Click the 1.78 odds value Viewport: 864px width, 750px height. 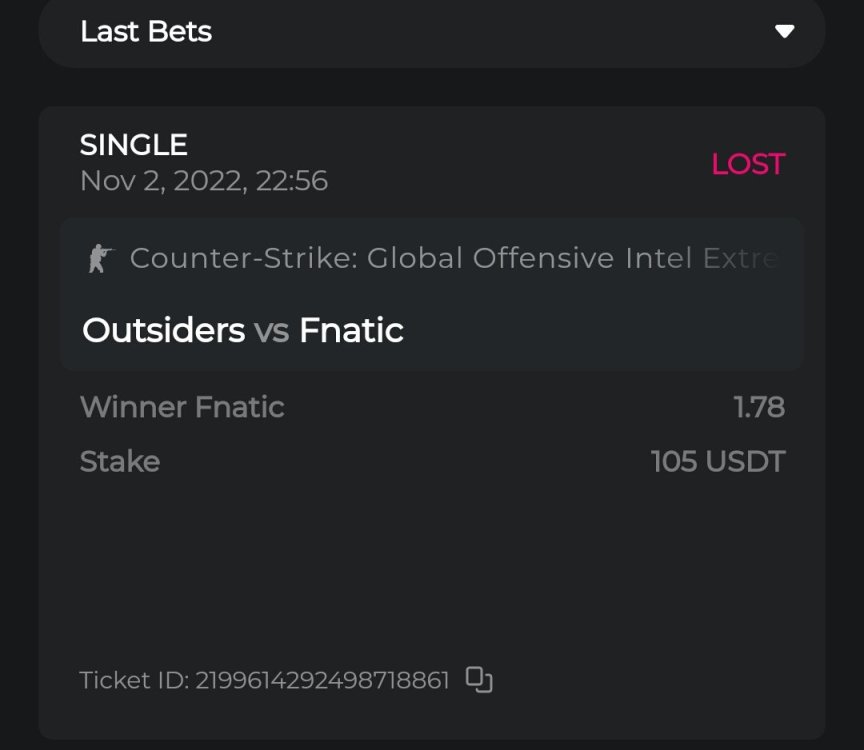coord(758,407)
